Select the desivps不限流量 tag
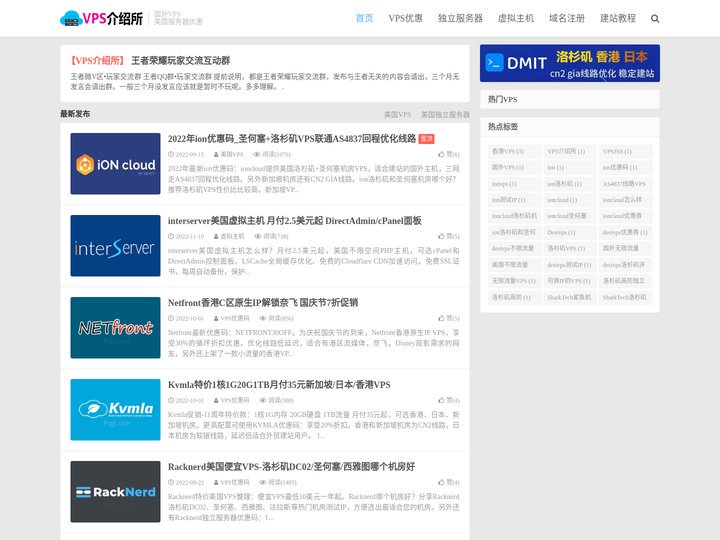Screen dimensions: 720x540 pyautogui.click(x=512, y=248)
